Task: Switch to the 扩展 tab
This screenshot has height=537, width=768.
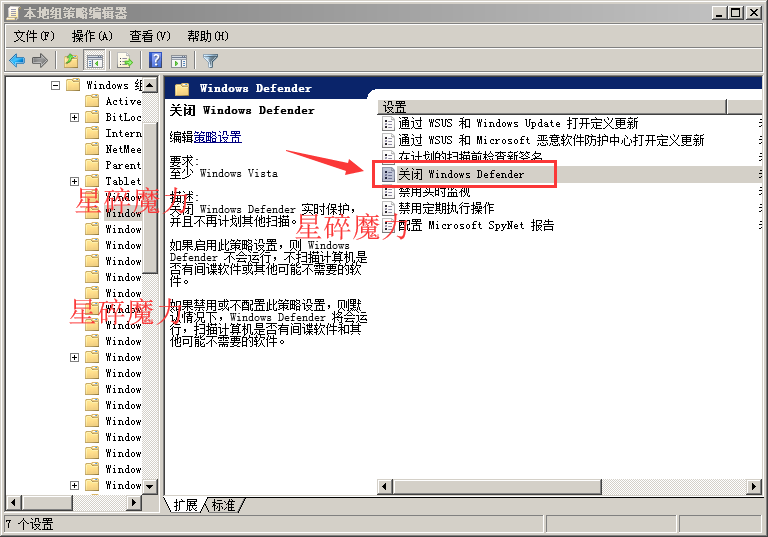Action: [185, 505]
